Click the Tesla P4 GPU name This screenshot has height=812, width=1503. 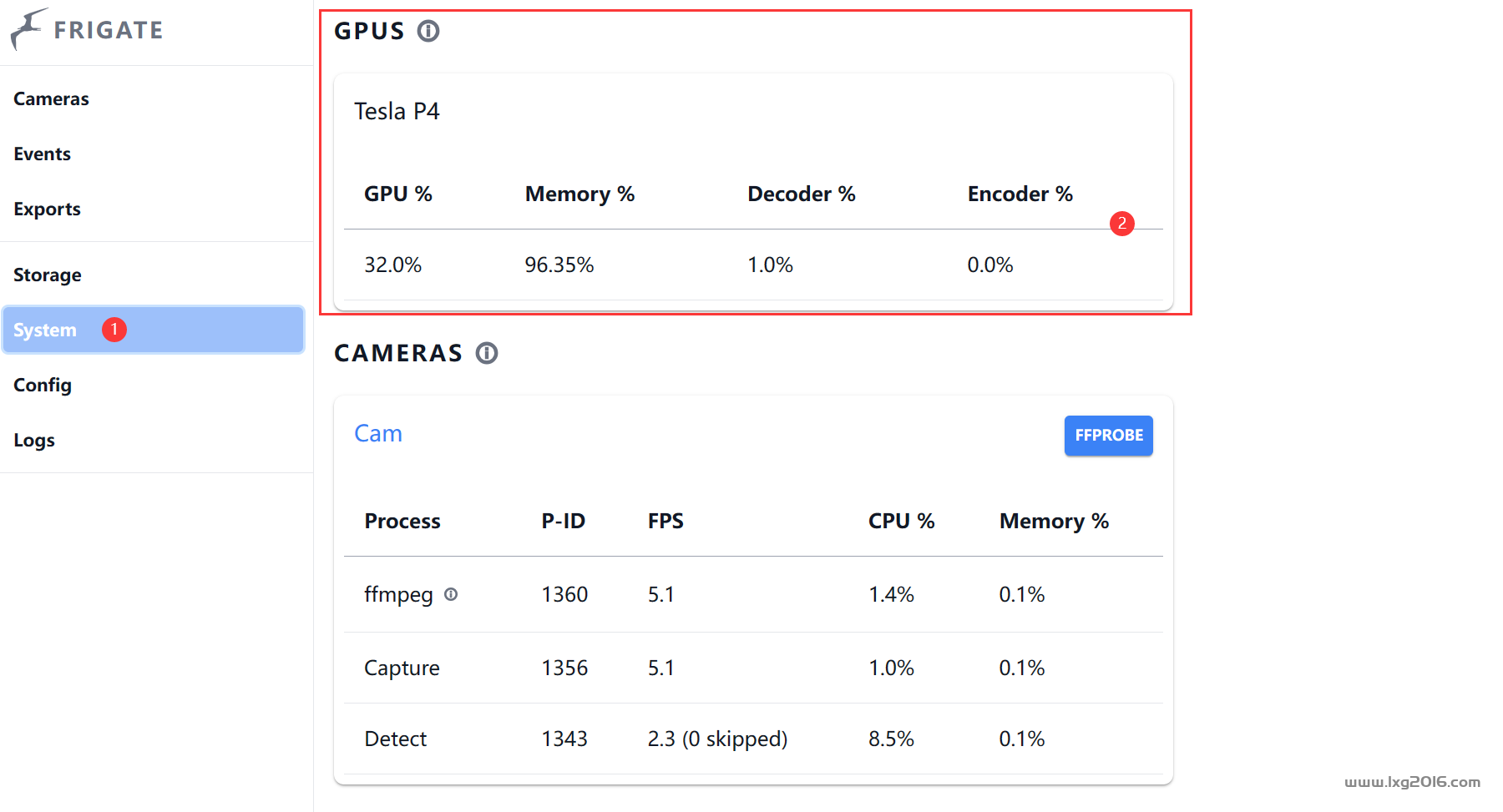pyautogui.click(x=397, y=111)
